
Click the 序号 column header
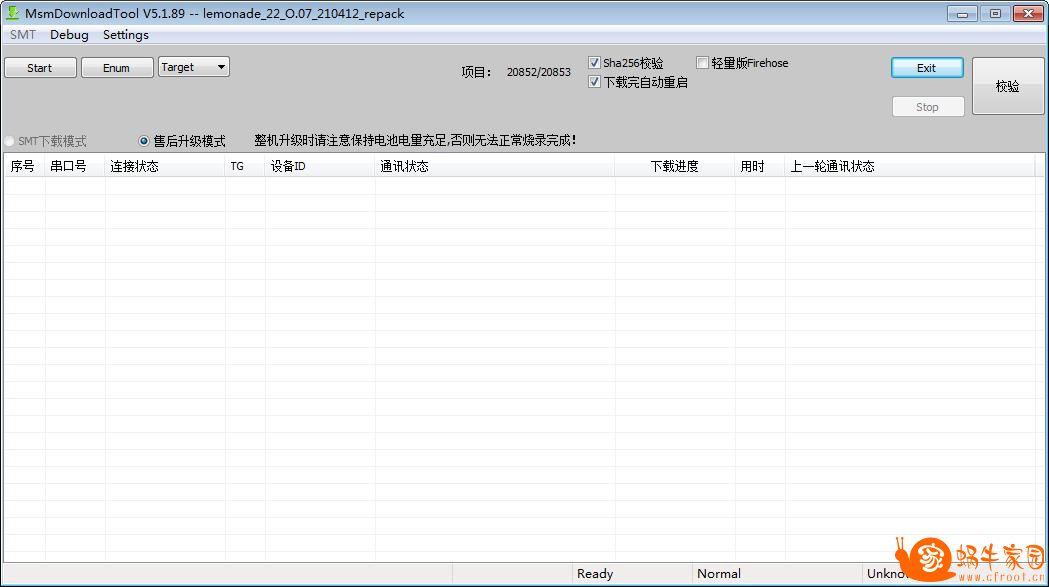pyautogui.click(x=24, y=166)
